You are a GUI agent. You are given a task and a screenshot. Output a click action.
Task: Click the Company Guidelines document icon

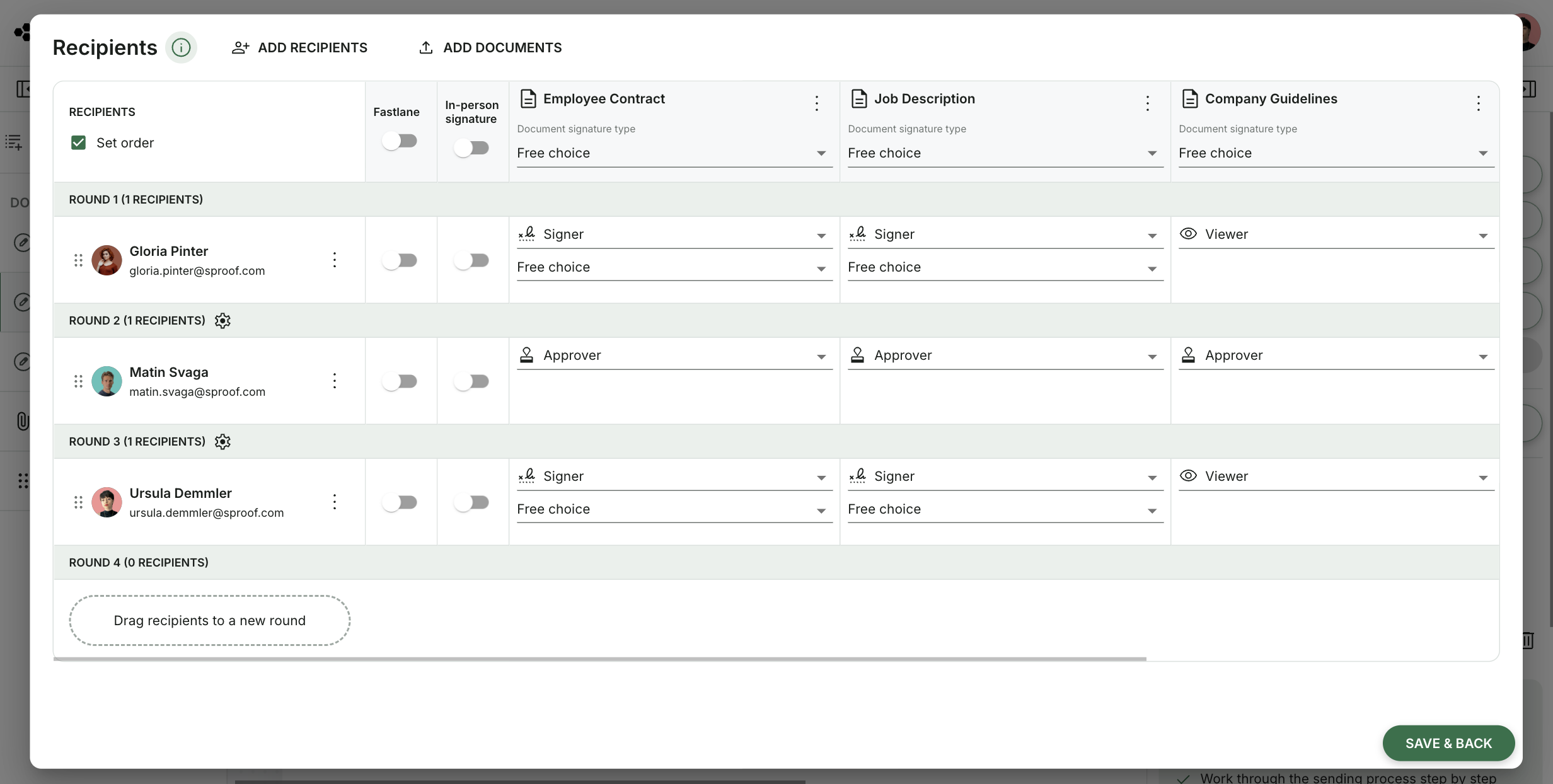(1190, 99)
